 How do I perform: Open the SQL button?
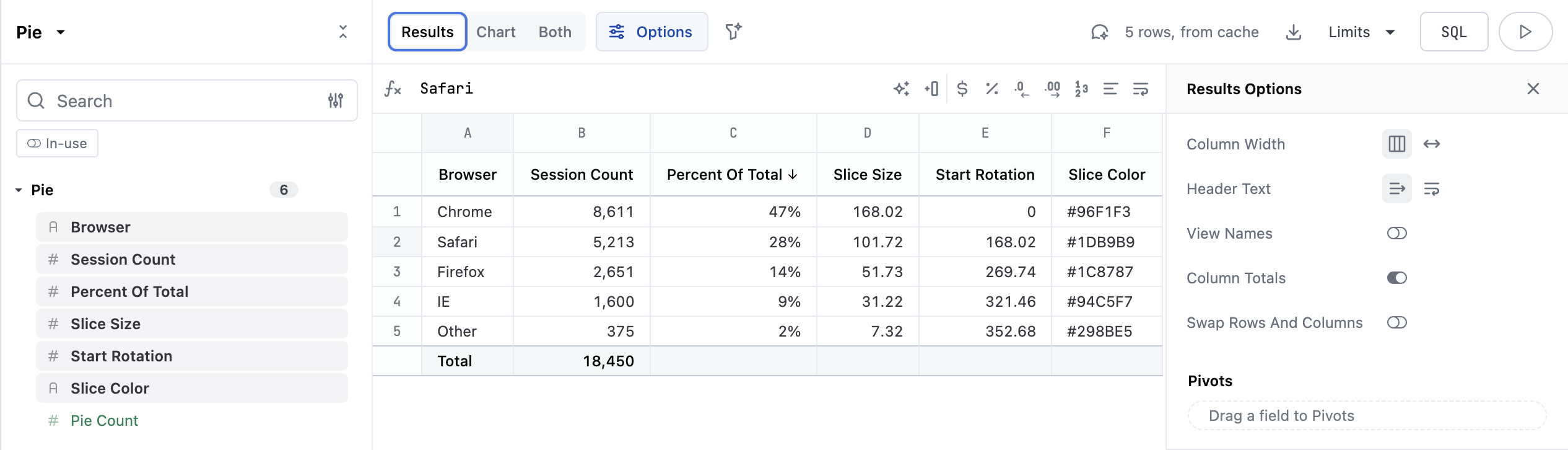[1453, 32]
